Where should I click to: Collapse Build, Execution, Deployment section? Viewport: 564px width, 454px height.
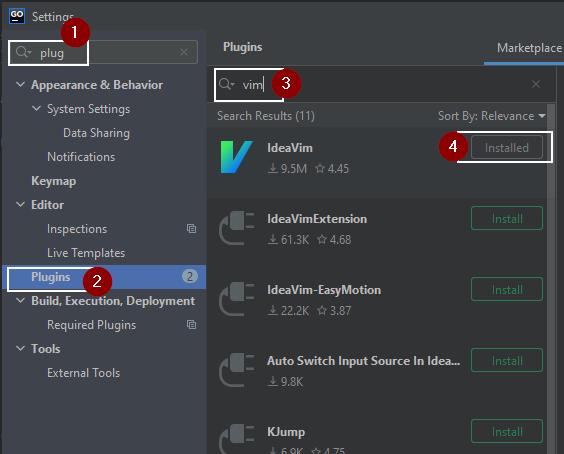21,300
